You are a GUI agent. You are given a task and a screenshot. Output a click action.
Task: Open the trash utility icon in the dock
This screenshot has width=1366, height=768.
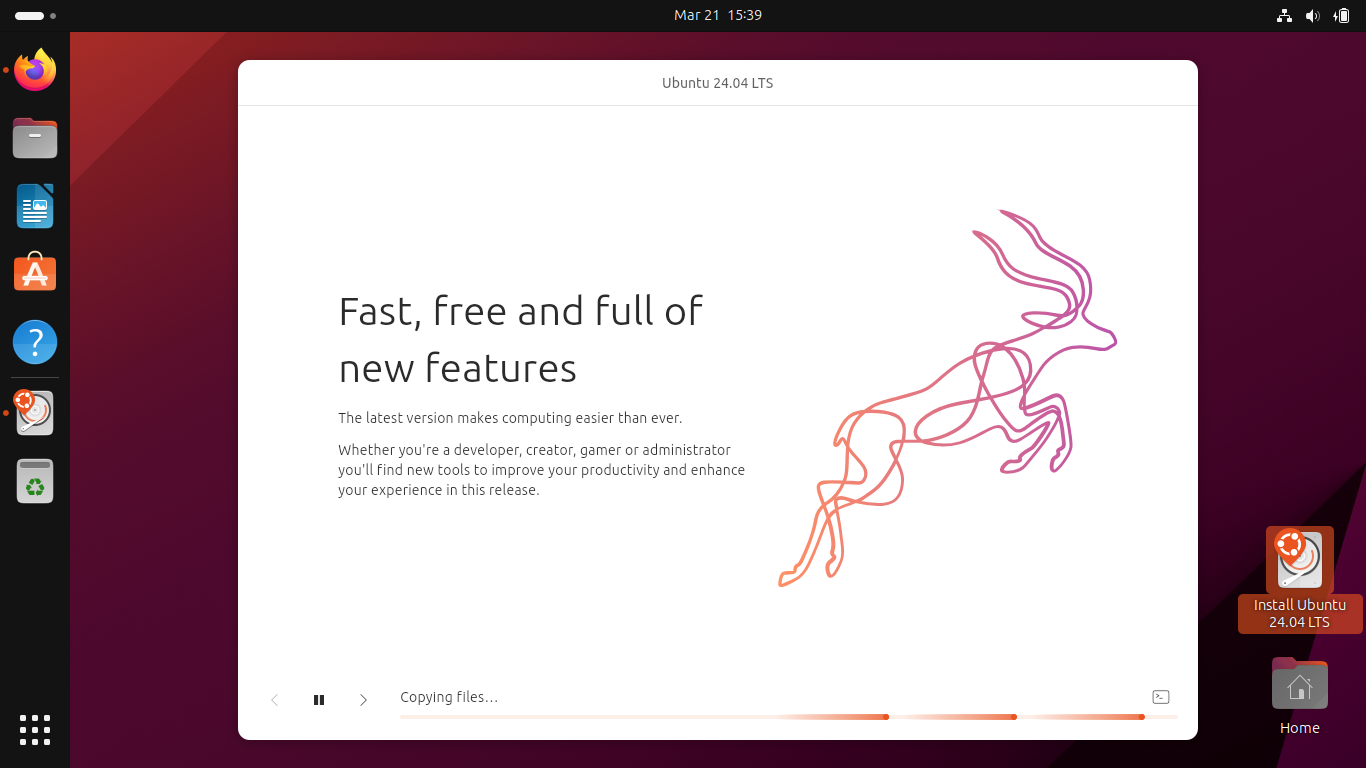(34, 481)
